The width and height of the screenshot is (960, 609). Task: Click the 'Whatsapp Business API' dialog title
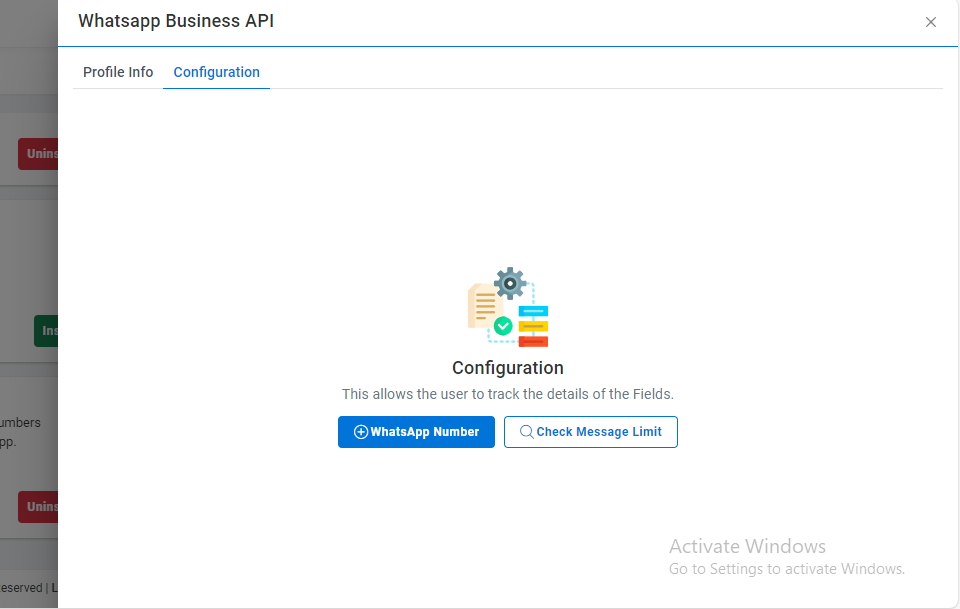(176, 21)
